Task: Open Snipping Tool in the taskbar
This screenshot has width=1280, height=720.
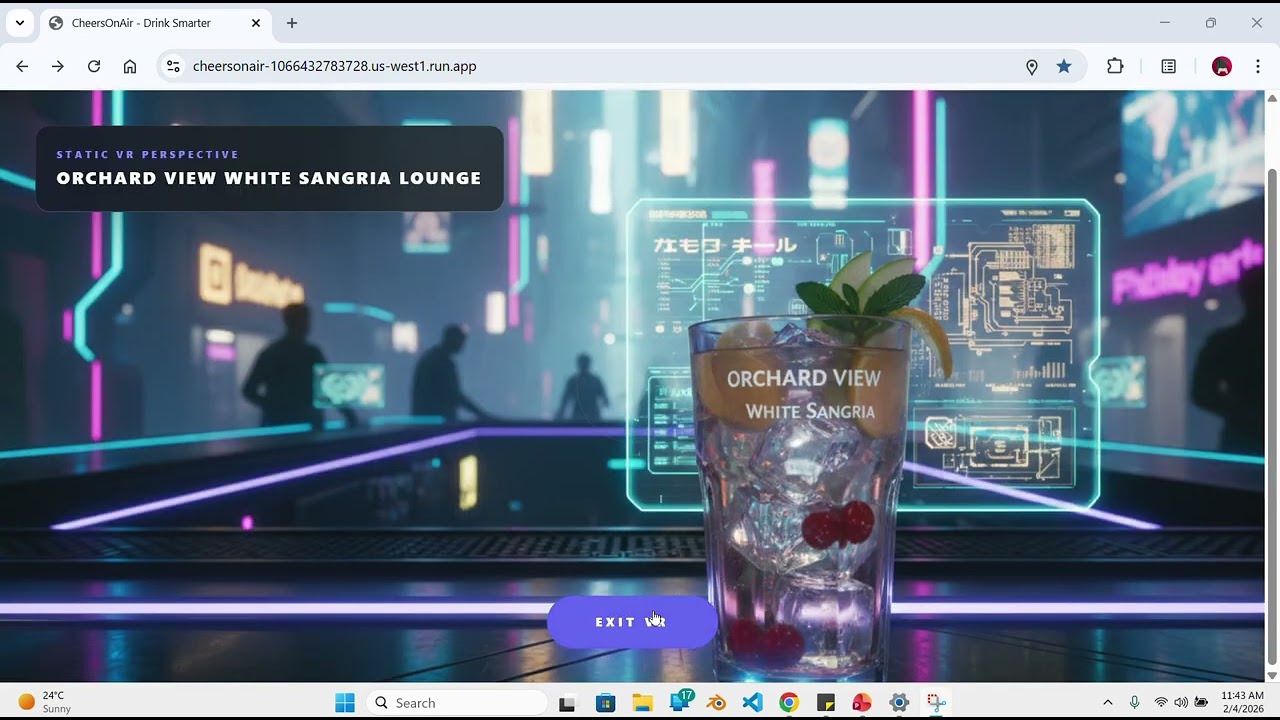Action: (935, 703)
